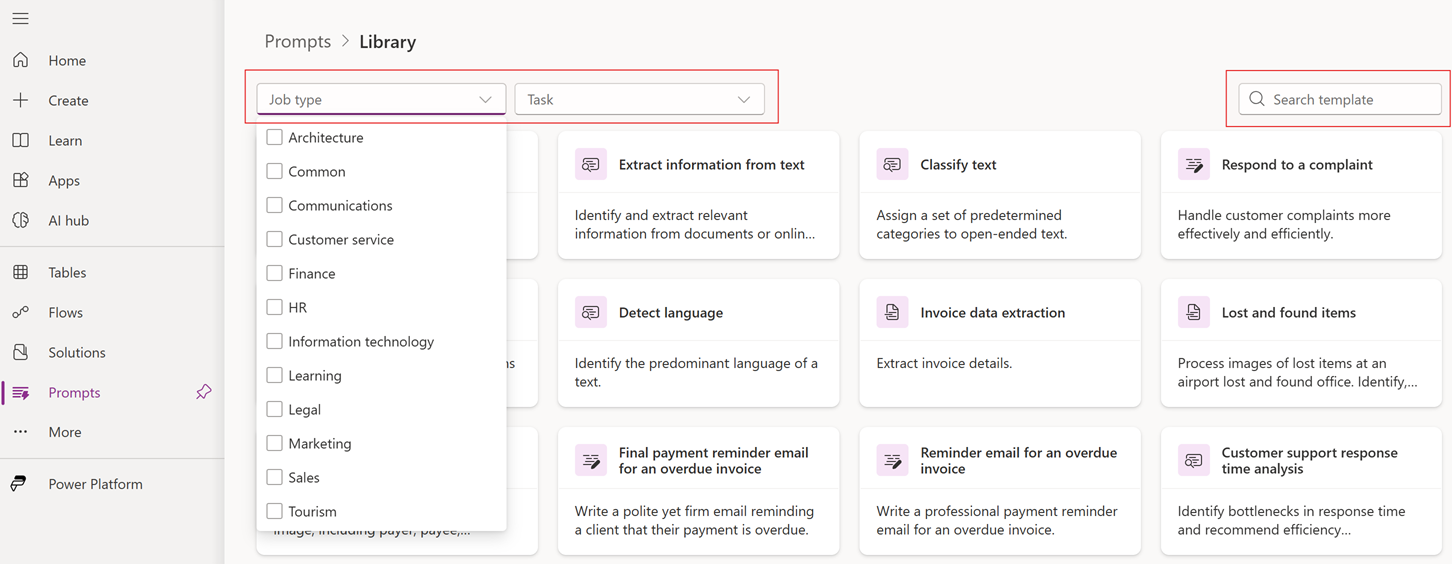Unpin Prompts using the pin icon
The image size is (1452, 564).
coord(203,392)
